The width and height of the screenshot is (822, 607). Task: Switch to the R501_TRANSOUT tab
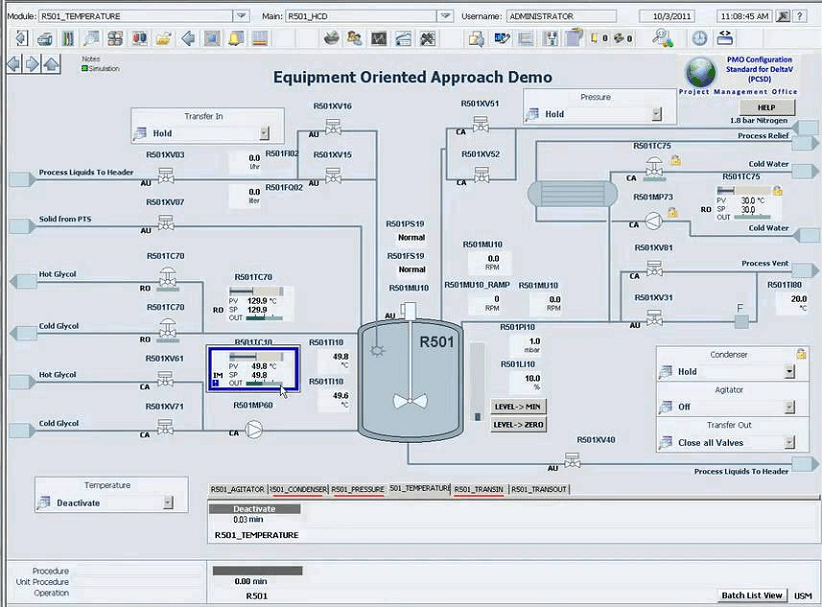(x=538, y=489)
